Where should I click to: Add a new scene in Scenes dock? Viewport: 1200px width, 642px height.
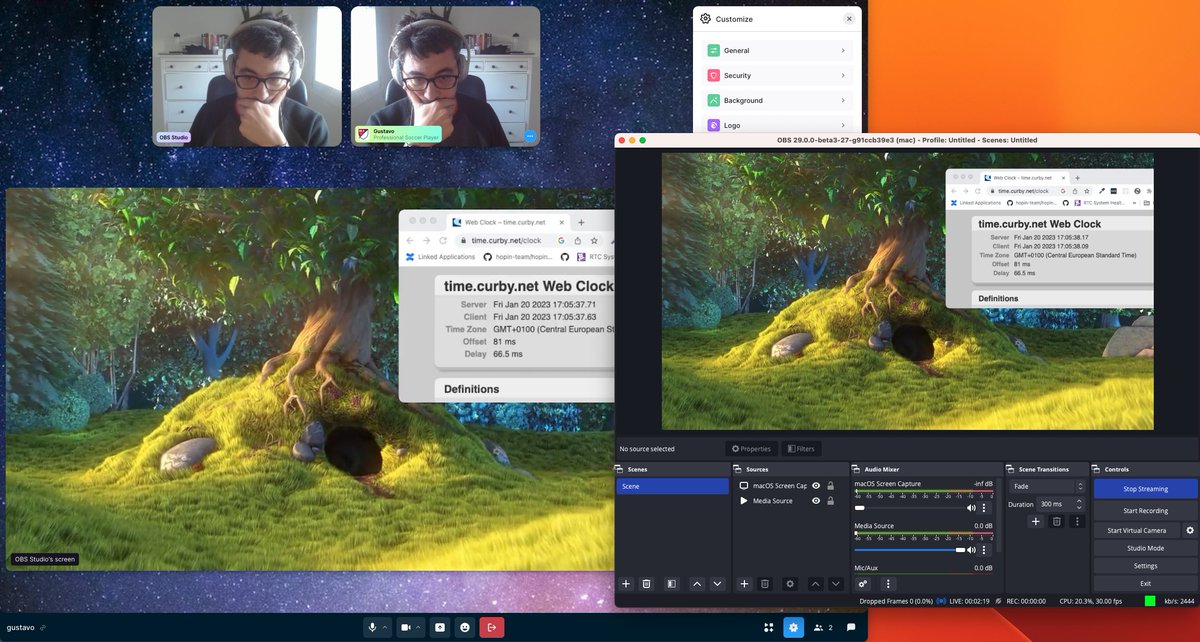[626, 583]
